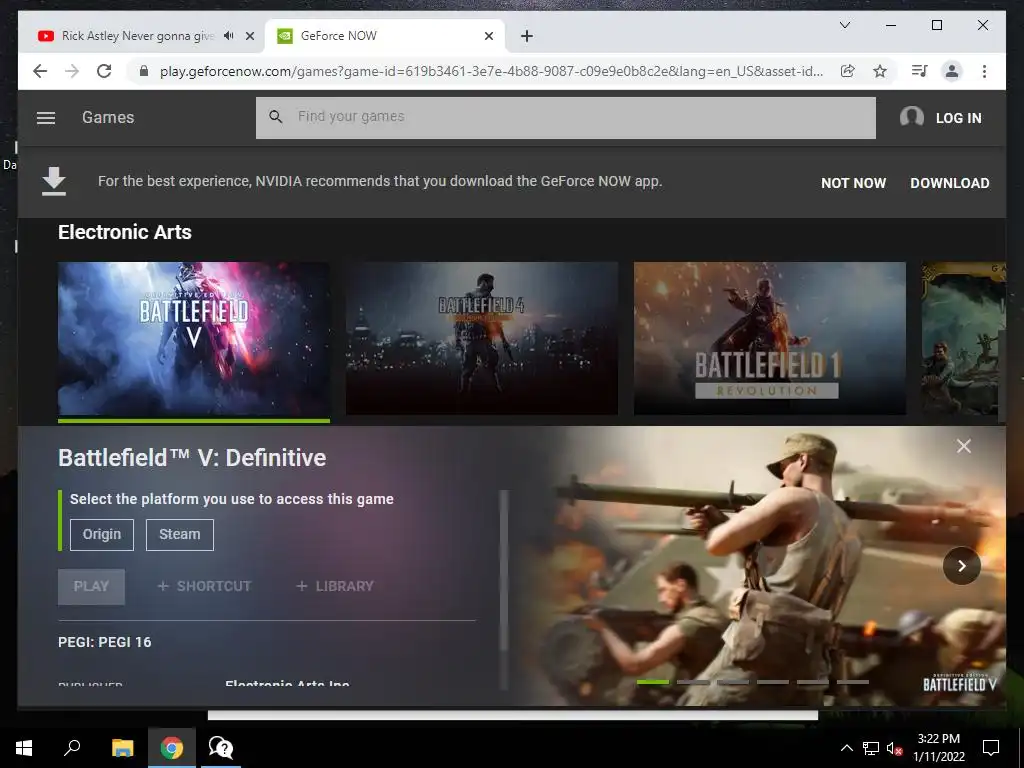Click the user avatar icon beside LOG IN
The width and height of the screenshot is (1024, 768).
pos(912,118)
